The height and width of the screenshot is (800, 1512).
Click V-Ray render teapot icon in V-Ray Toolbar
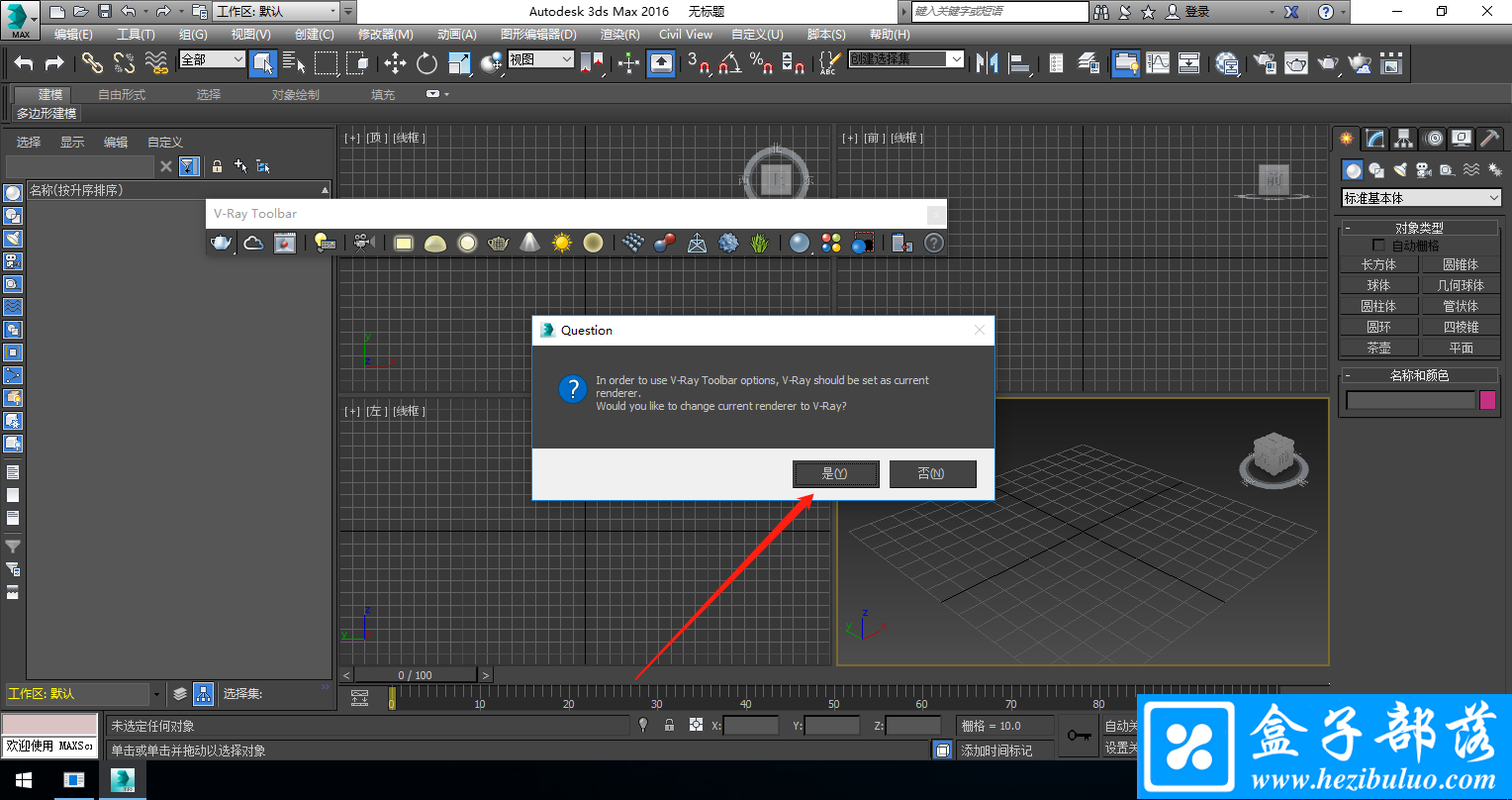point(221,243)
